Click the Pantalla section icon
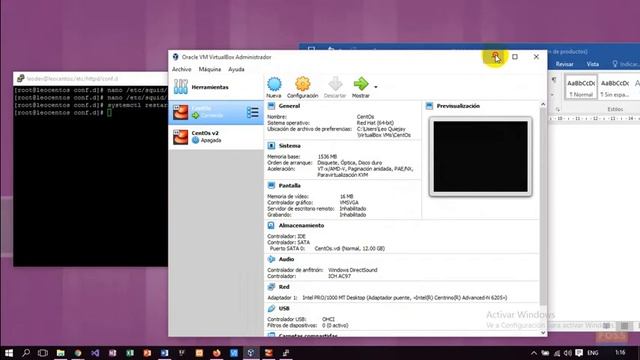The height and width of the screenshot is (360, 640). tap(271, 186)
